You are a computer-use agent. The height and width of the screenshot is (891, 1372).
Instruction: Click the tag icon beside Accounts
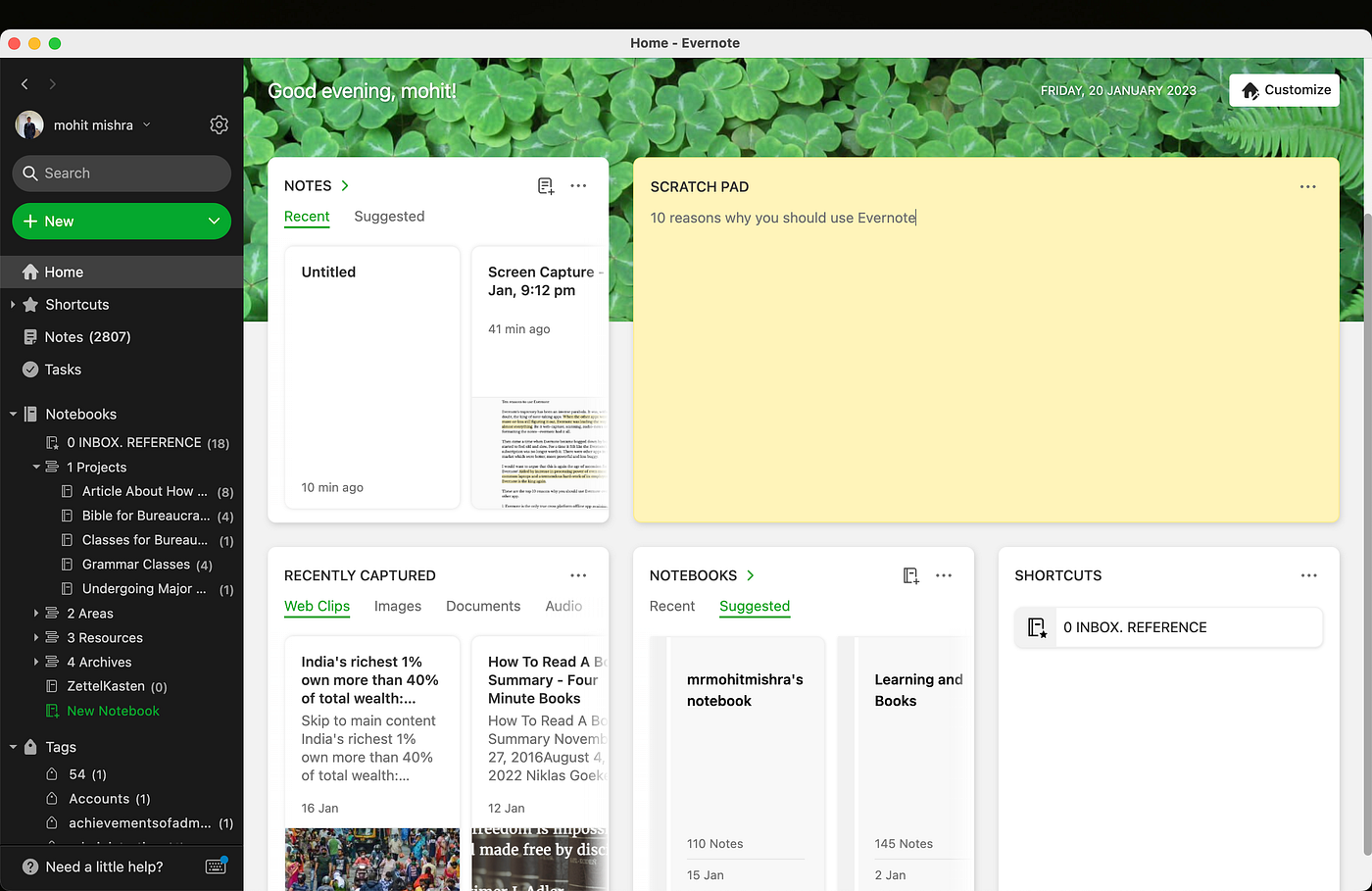[52, 799]
